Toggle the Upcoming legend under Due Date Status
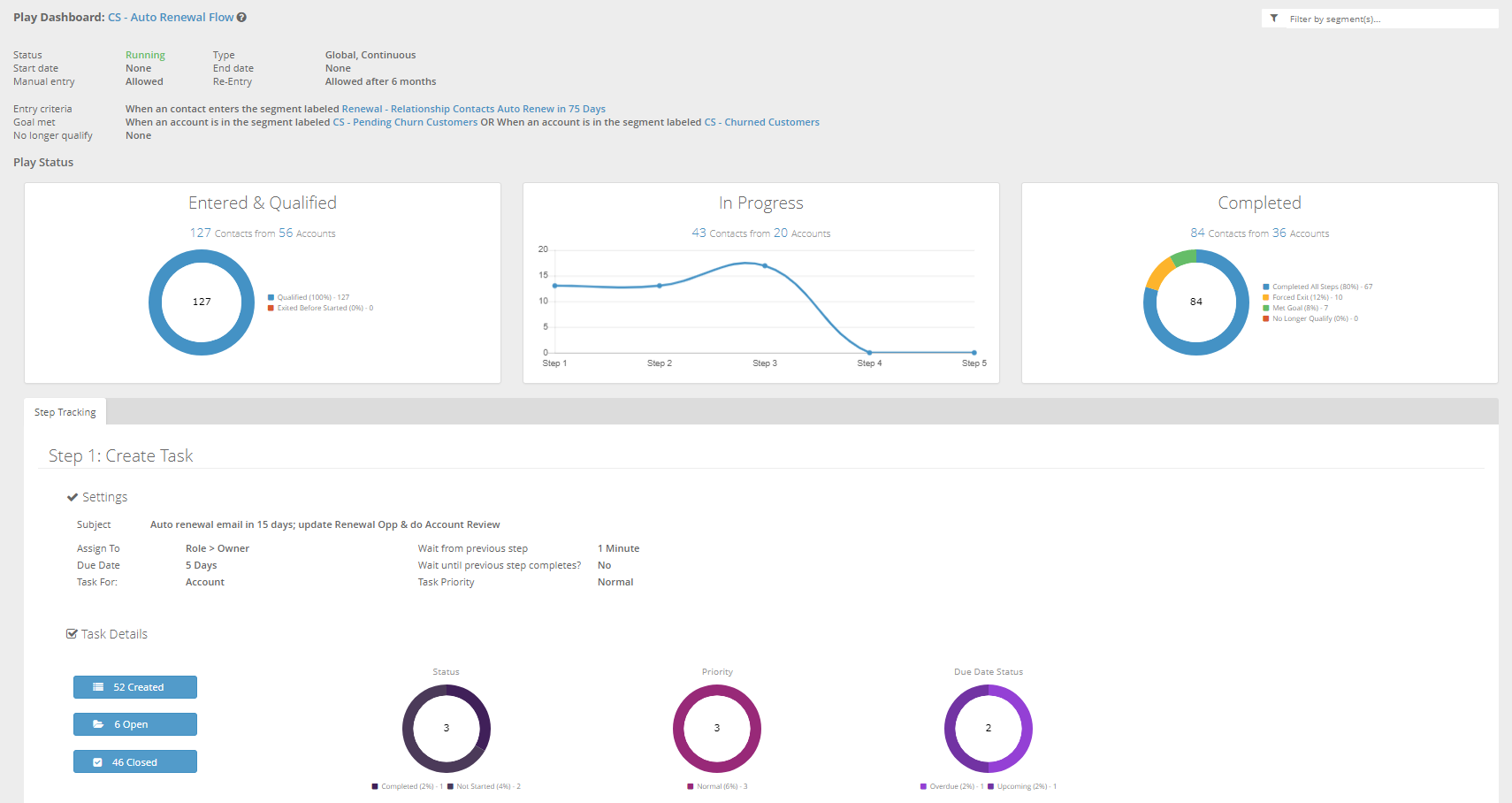 1022,786
